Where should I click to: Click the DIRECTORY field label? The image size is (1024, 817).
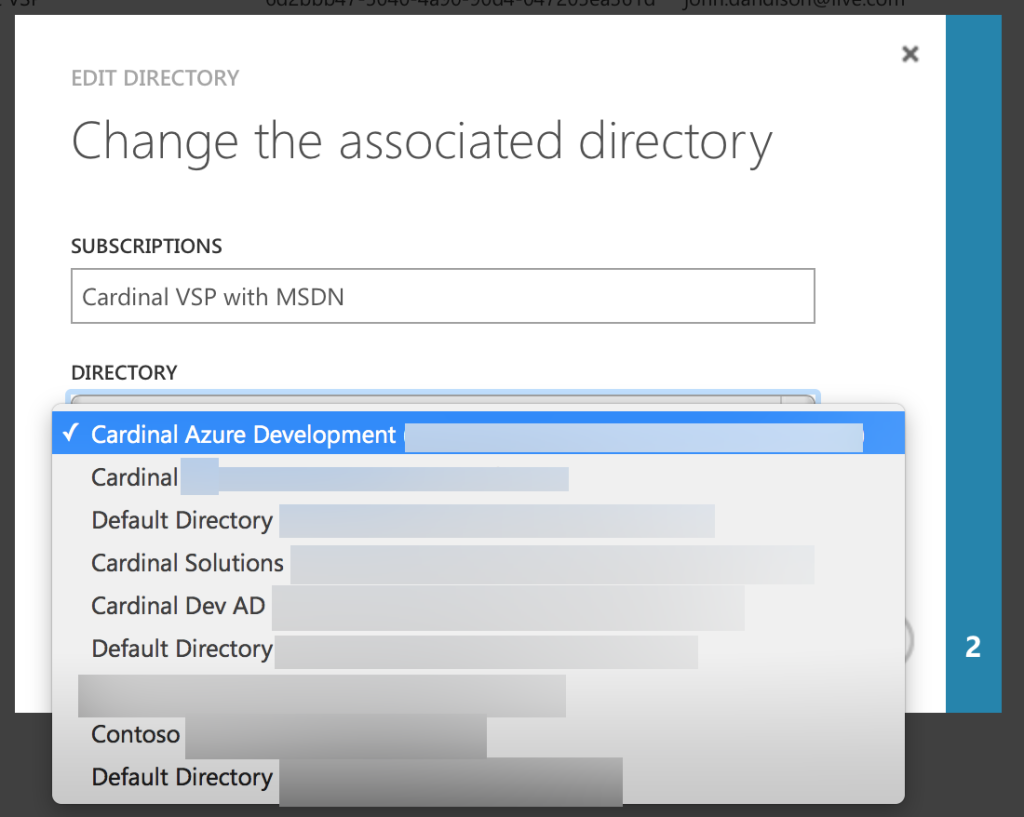pos(124,373)
